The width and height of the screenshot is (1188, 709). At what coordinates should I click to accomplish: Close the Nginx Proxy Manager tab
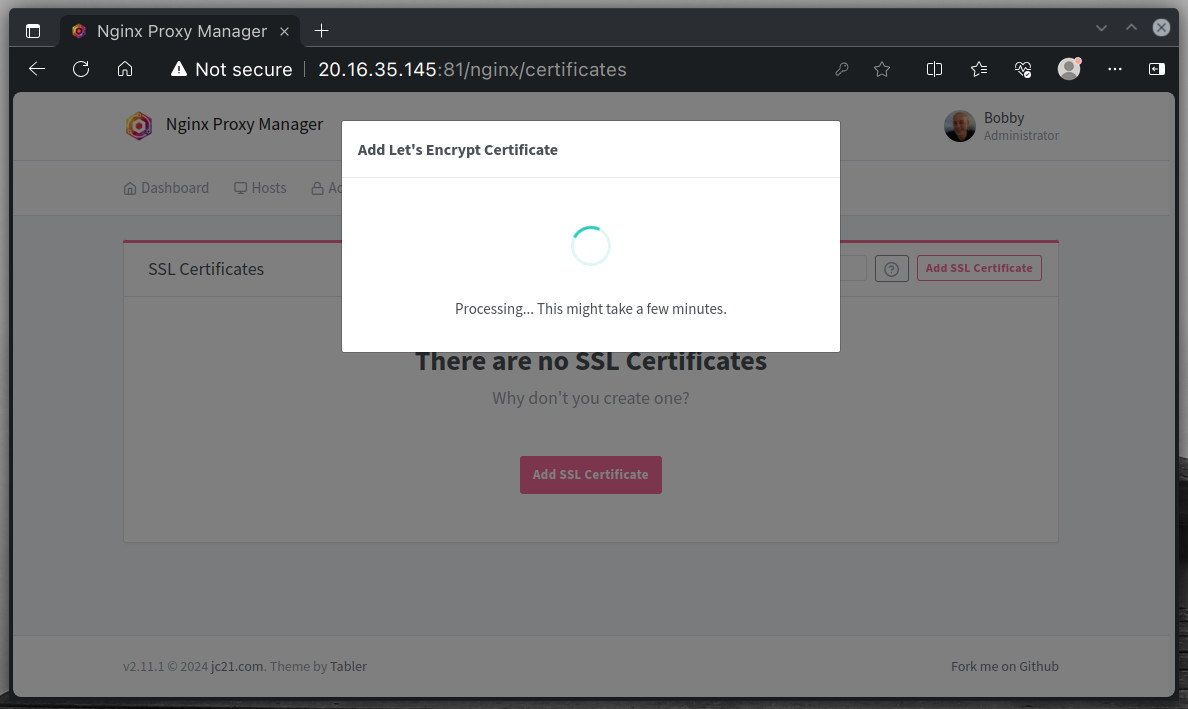[284, 31]
